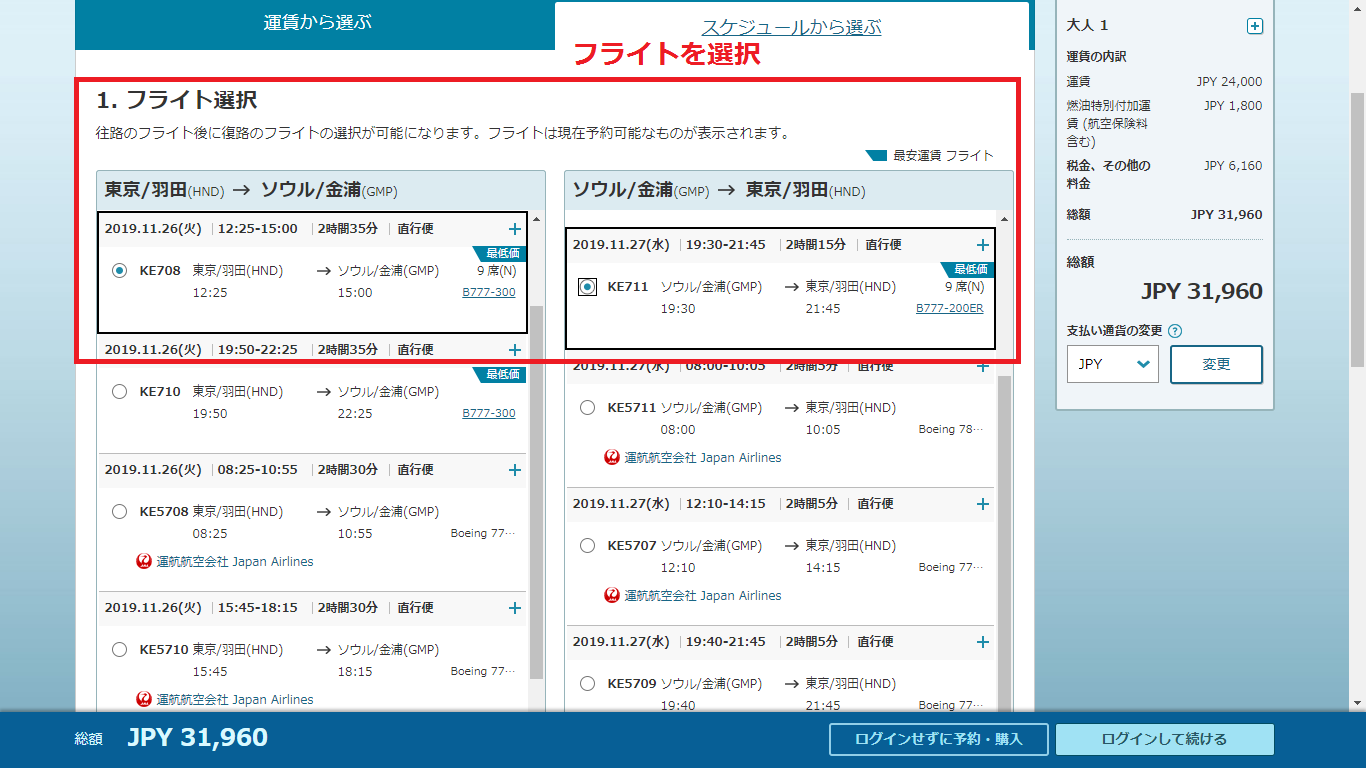1366x768 pixels.
Task: Click plus icon for 19:30-21:45 return flight
Action: [x=983, y=245]
